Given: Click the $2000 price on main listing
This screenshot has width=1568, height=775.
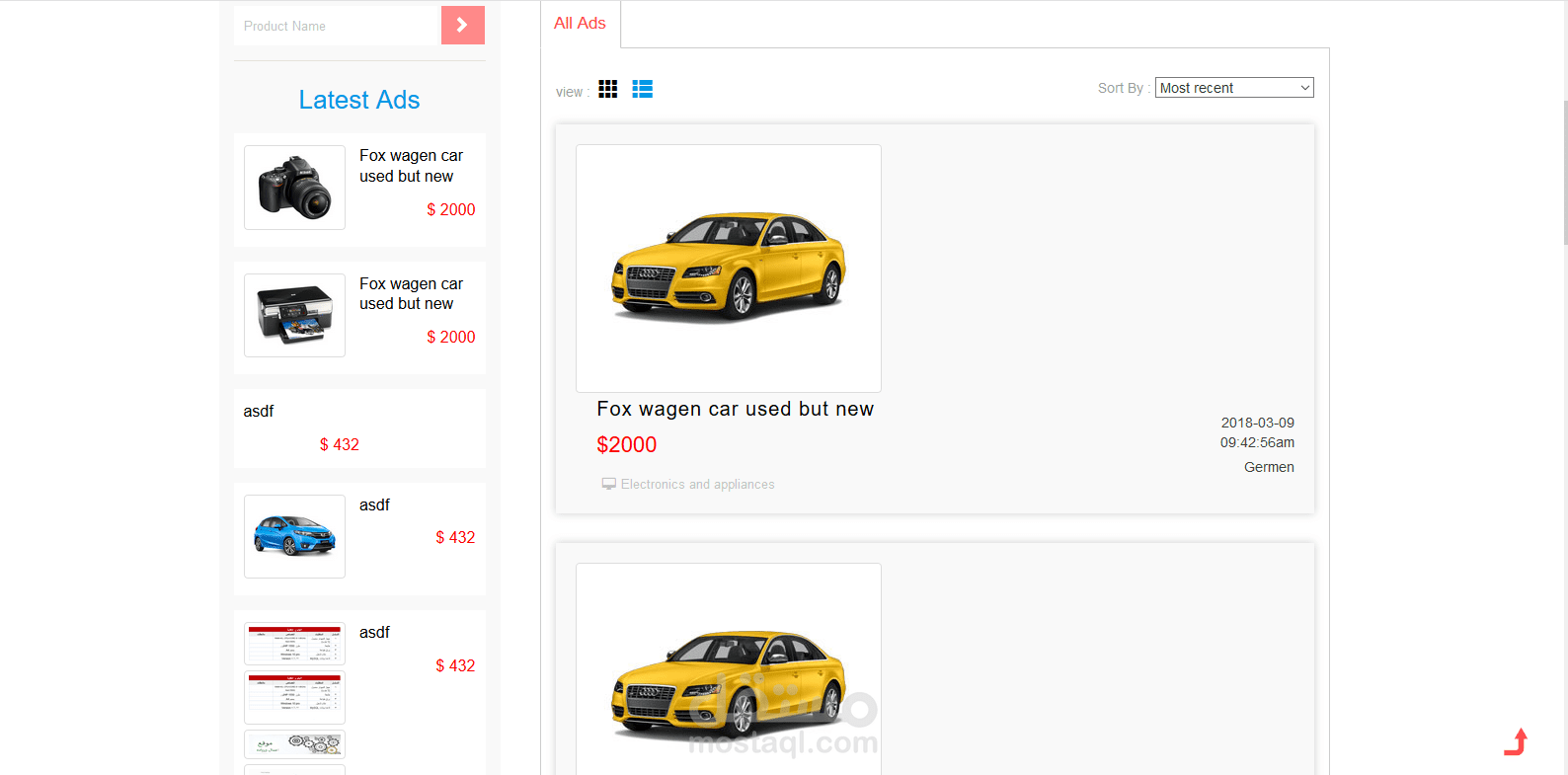Looking at the screenshot, I should pyautogui.click(x=626, y=445).
